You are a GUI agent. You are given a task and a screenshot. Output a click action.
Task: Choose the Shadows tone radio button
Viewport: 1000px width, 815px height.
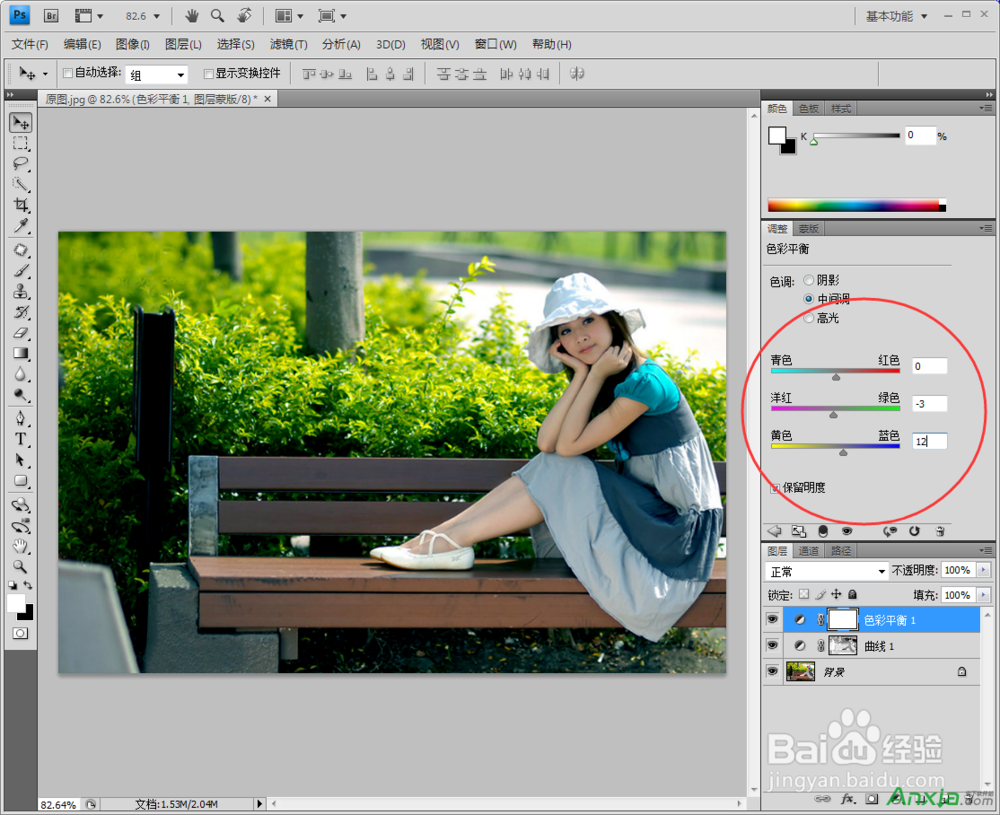tap(809, 280)
